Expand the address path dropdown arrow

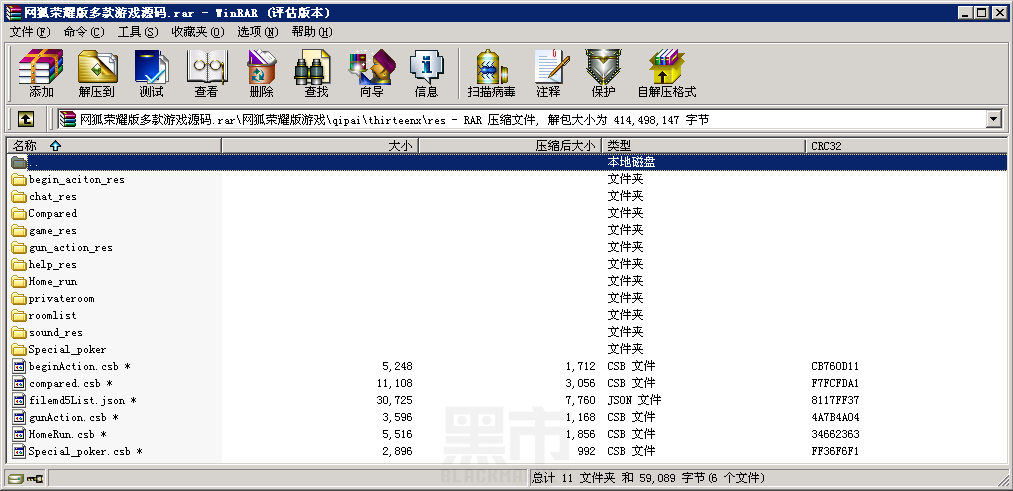pyautogui.click(x=993, y=120)
